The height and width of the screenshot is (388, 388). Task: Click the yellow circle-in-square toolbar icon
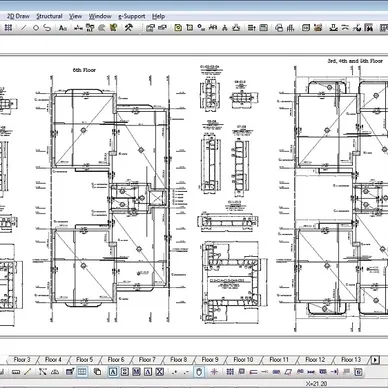178,28
